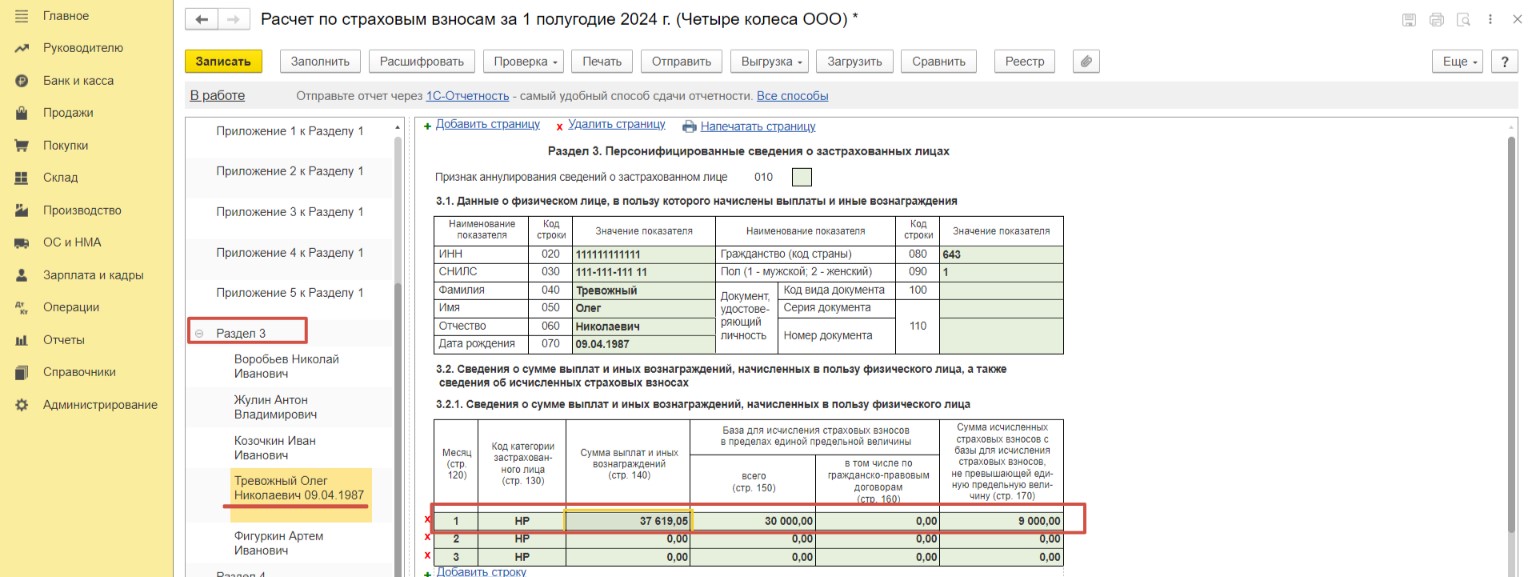Click the Печать button
Image resolution: width=1536 pixels, height=577 pixels.
click(x=602, y=61)
